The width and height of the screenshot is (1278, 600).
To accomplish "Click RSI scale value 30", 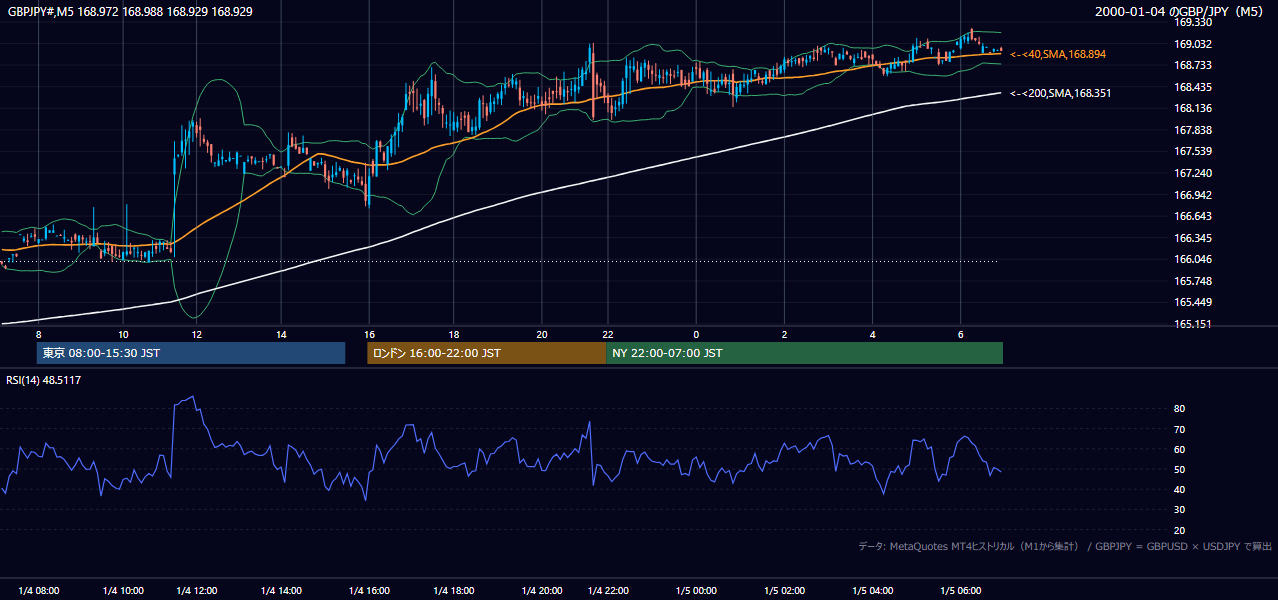I will click(x=1179, y=510).
